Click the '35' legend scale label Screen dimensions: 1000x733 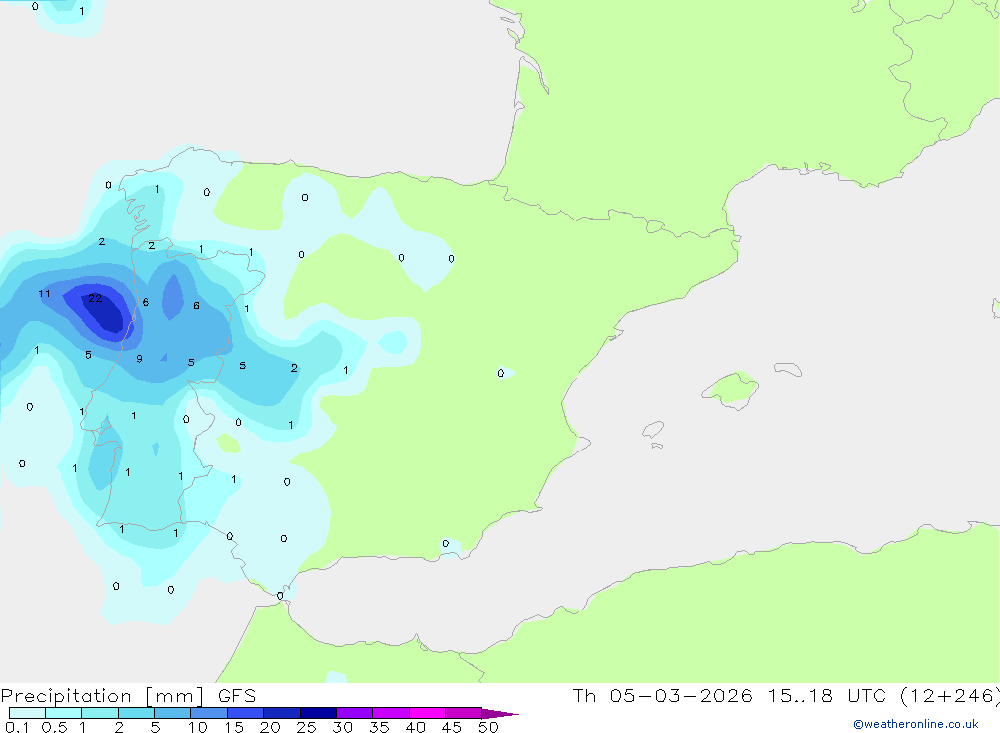point(379,727)
